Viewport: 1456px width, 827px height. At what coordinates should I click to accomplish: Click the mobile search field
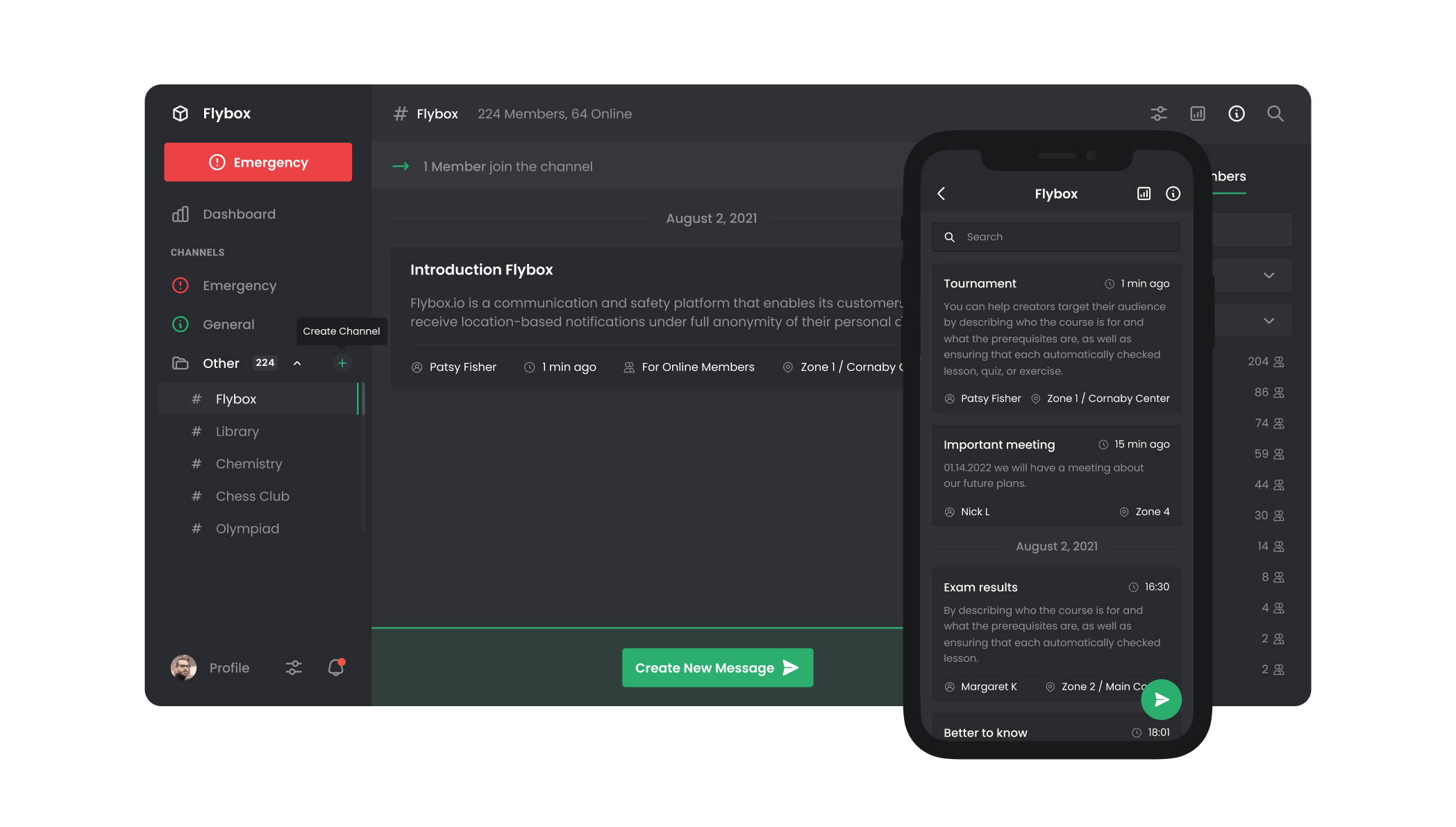pos(1055,237)
